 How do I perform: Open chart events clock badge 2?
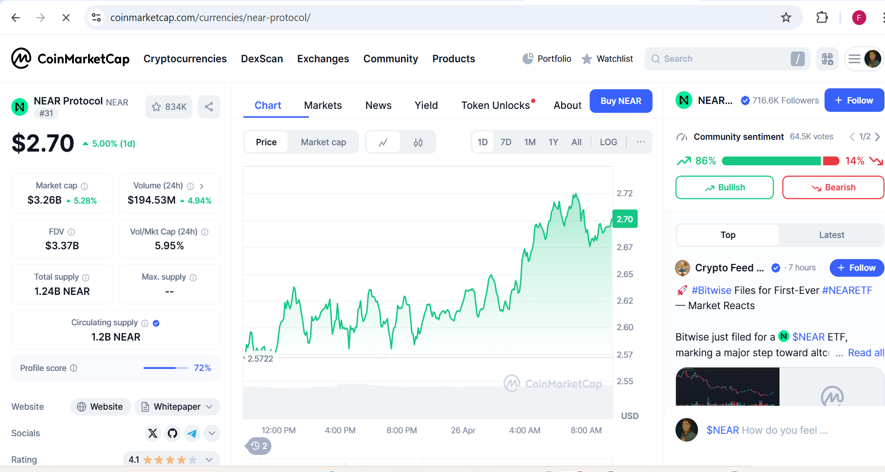coord(259,446)
